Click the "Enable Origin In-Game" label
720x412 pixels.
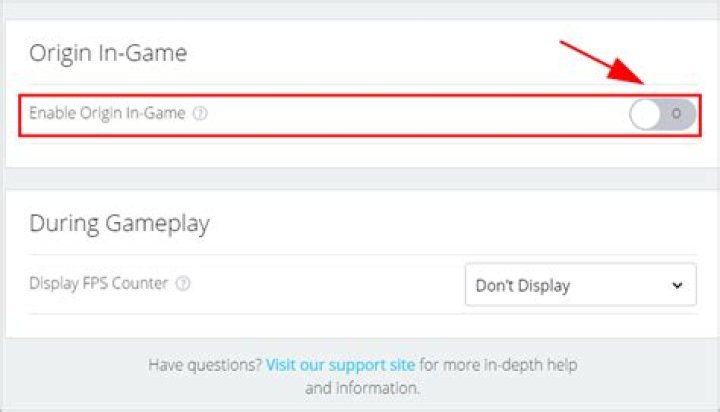click(107, 114)
